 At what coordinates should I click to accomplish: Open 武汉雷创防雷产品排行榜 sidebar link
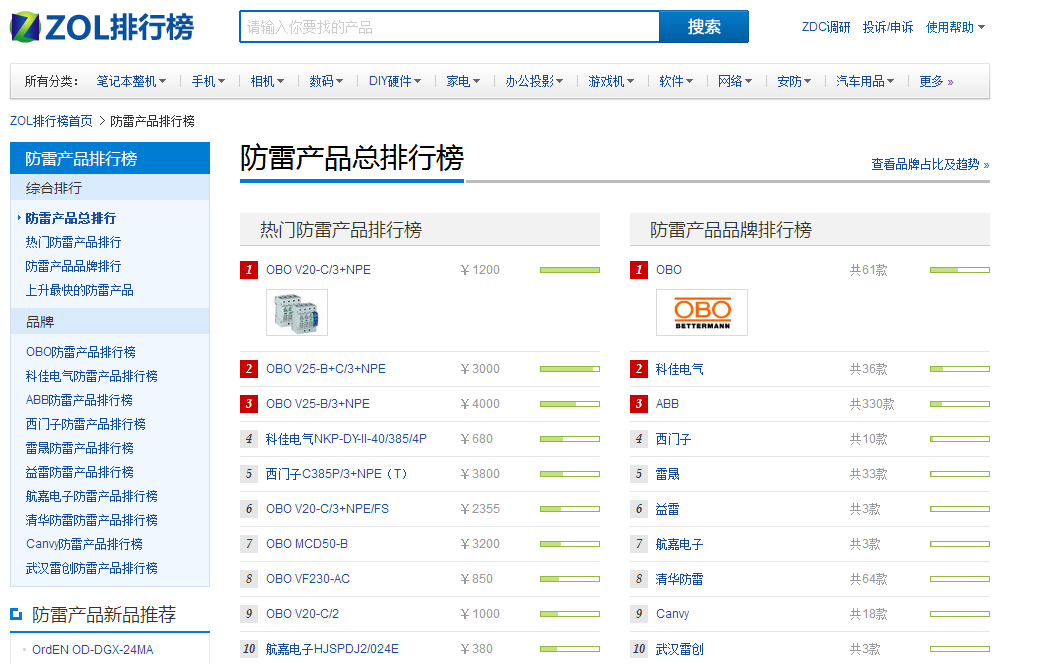(x=92, y=568)
